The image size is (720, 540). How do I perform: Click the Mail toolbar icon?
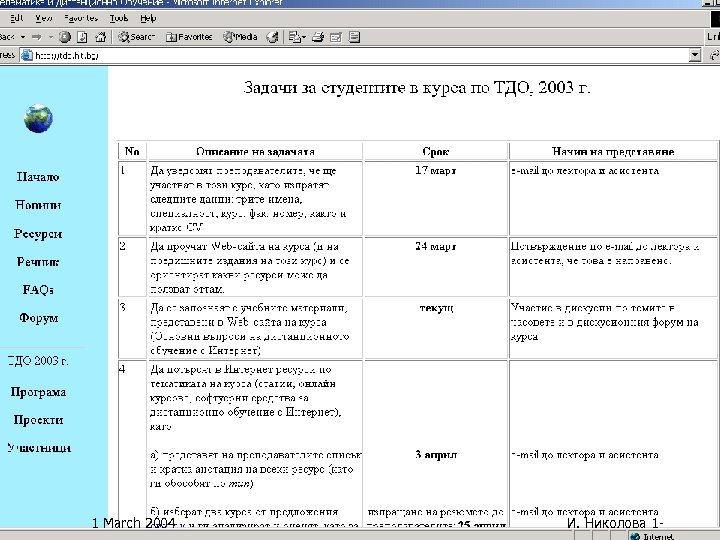click(297, 37)
